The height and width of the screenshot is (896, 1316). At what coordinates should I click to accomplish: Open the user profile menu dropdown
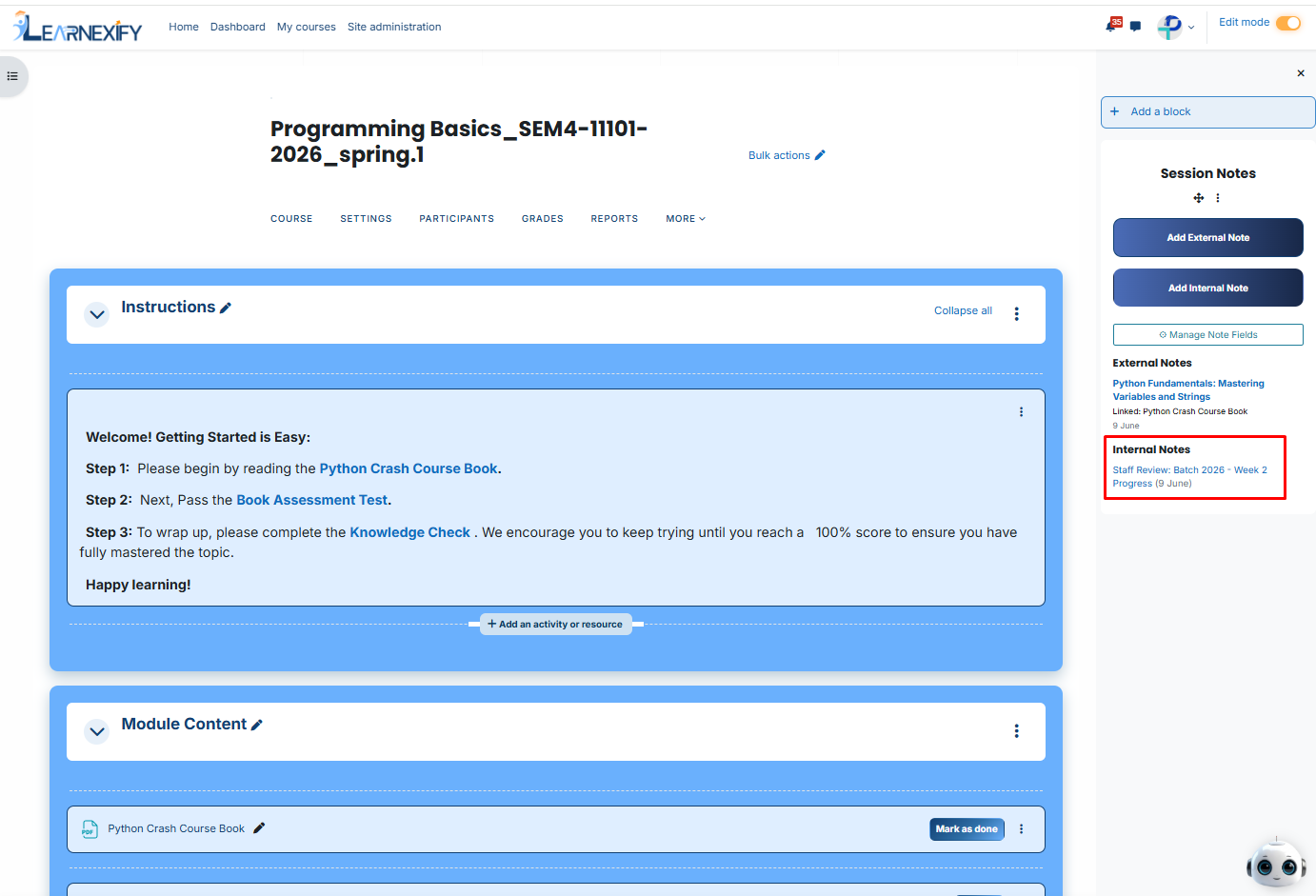click(1176, 27)
